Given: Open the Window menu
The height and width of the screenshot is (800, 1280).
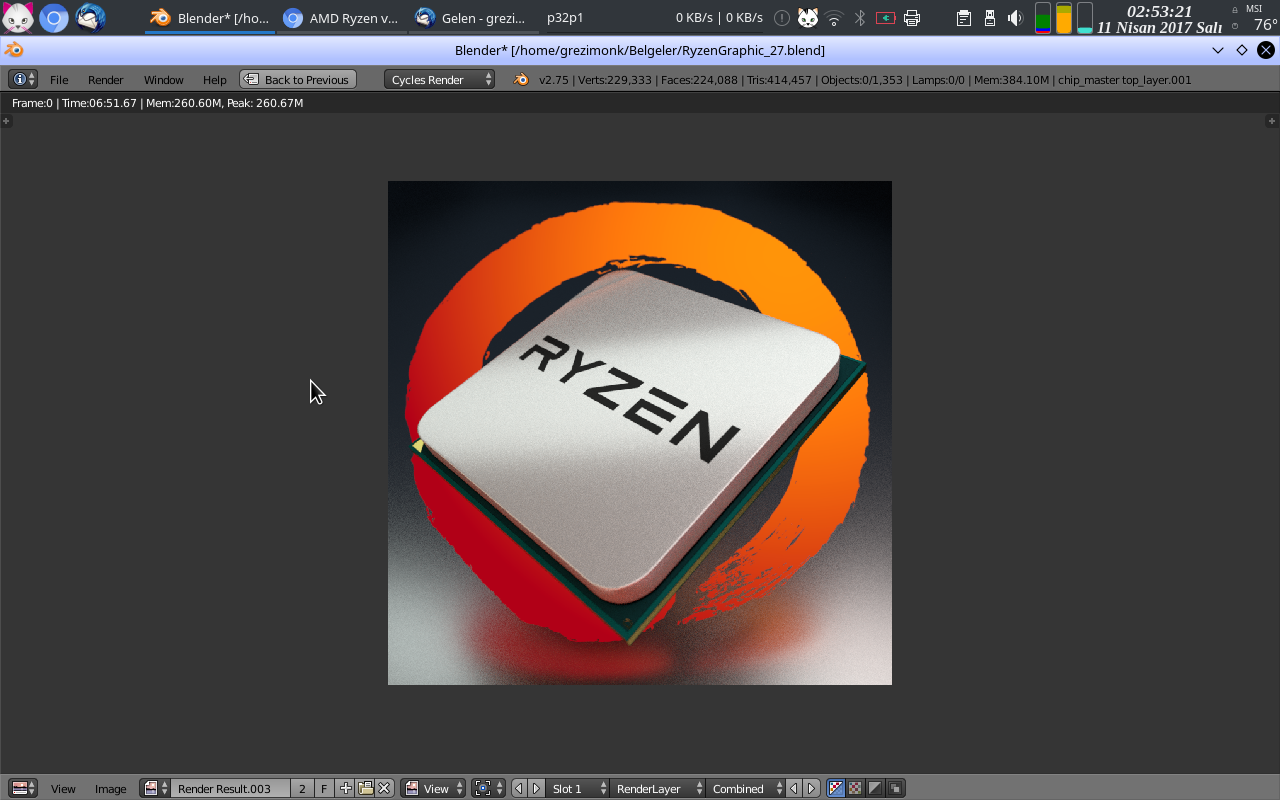Looking at the screenshot, I should [x=163, y=80].
